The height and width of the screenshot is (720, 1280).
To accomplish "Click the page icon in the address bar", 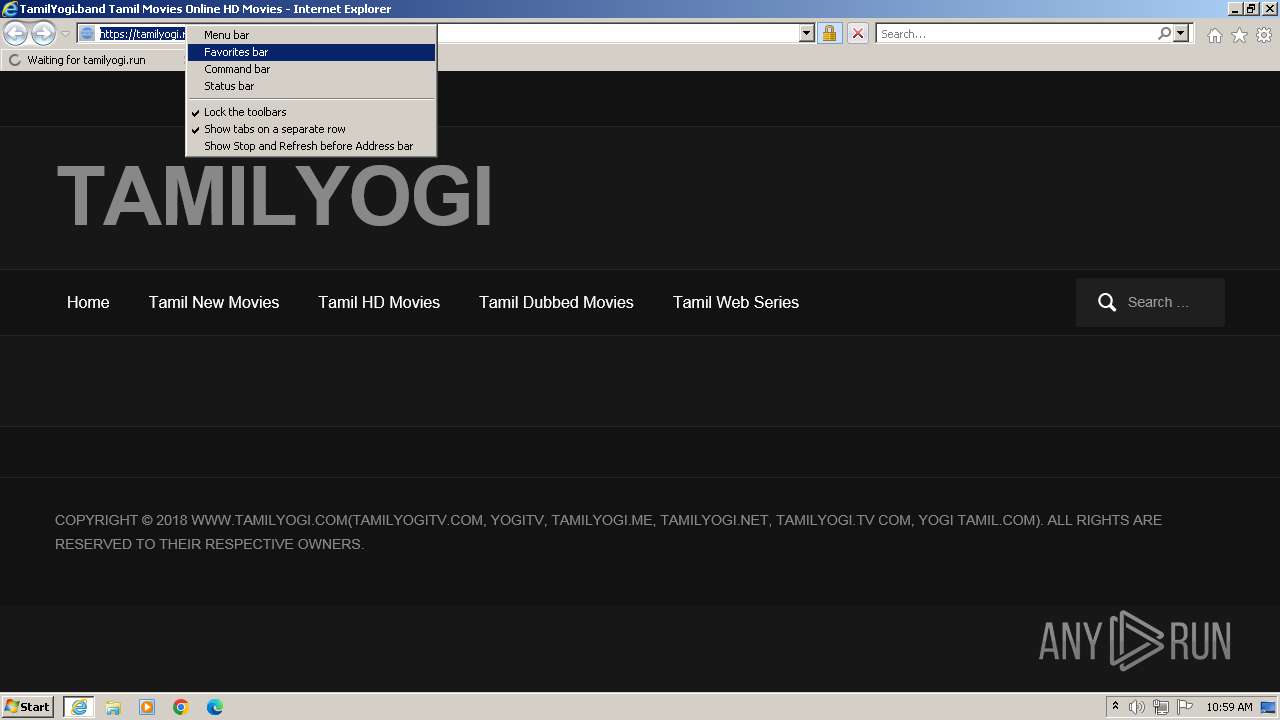I will (88, 34).
